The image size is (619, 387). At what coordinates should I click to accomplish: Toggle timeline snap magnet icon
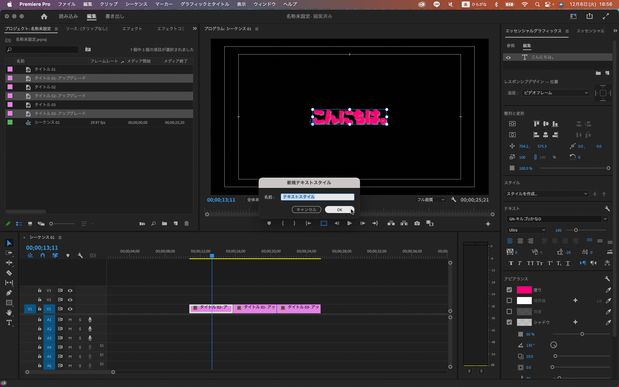click(x=43, y=255)
